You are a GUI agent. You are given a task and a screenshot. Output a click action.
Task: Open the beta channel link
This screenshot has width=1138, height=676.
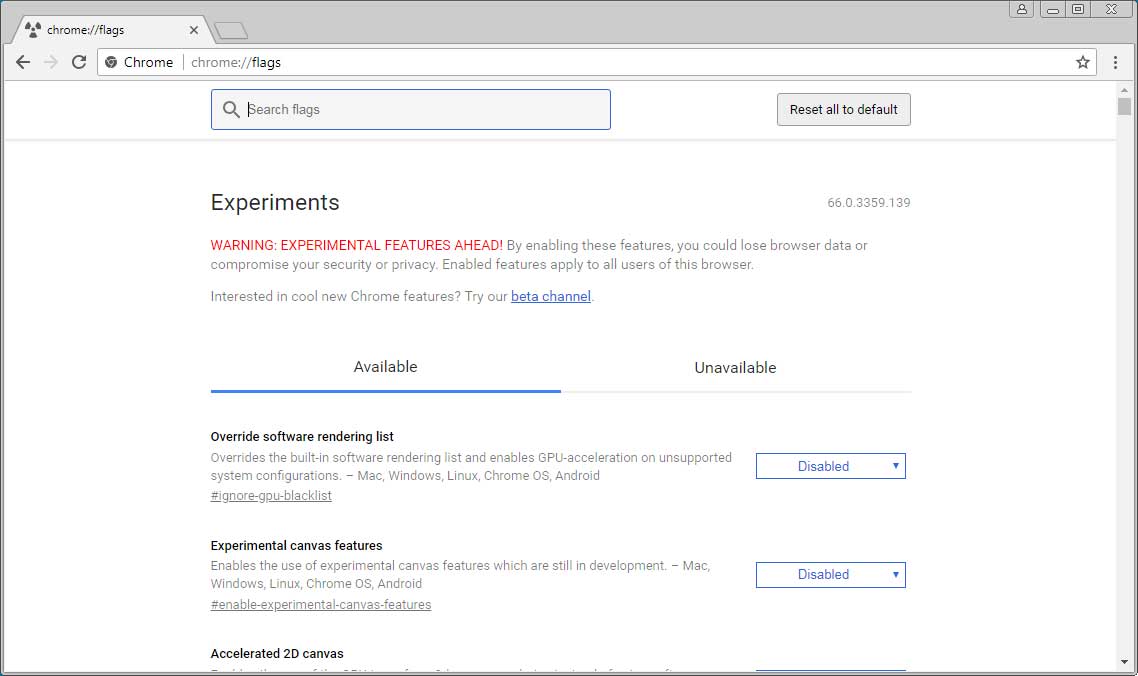551,296
